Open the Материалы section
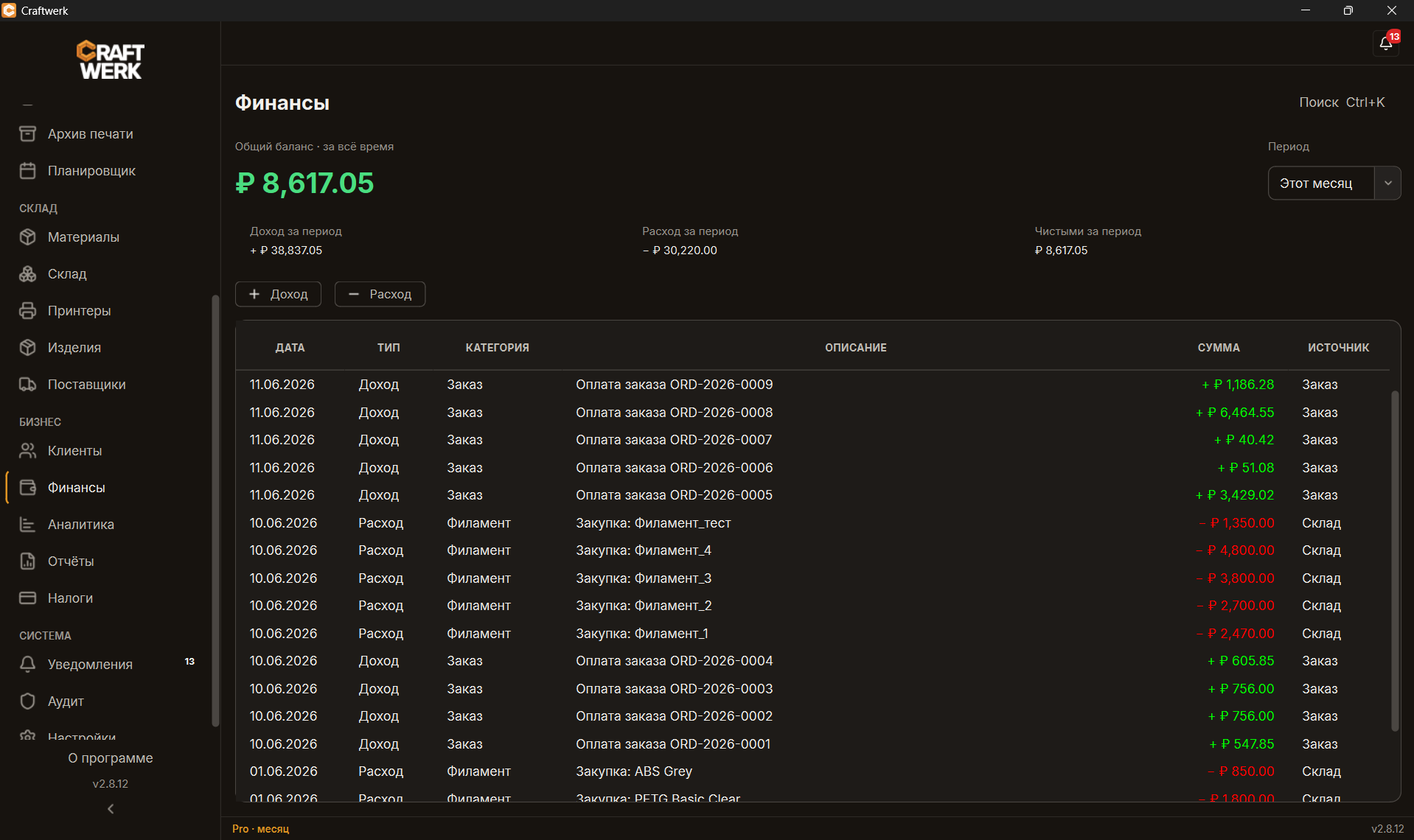 tap(107, 237)
